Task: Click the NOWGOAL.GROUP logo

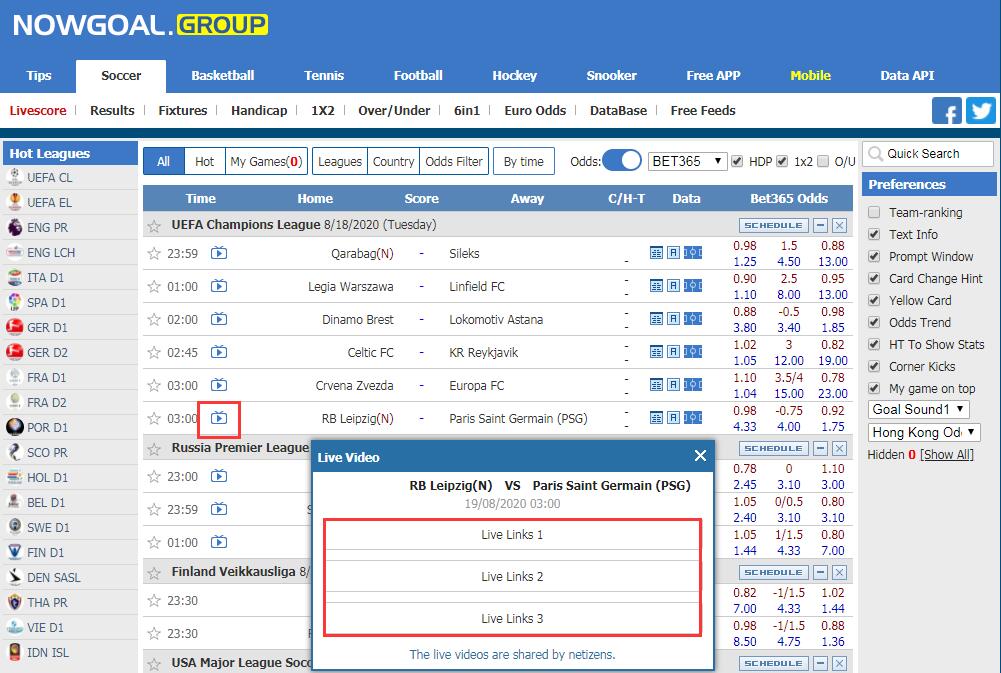Action: tap(140, 25)
